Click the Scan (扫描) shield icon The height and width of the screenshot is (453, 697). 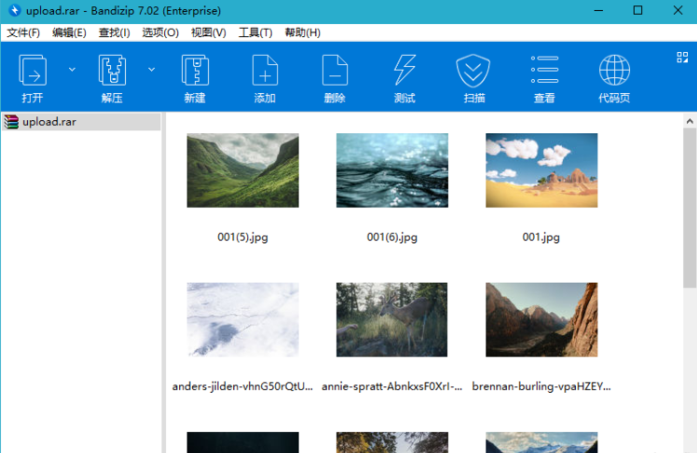473,70
